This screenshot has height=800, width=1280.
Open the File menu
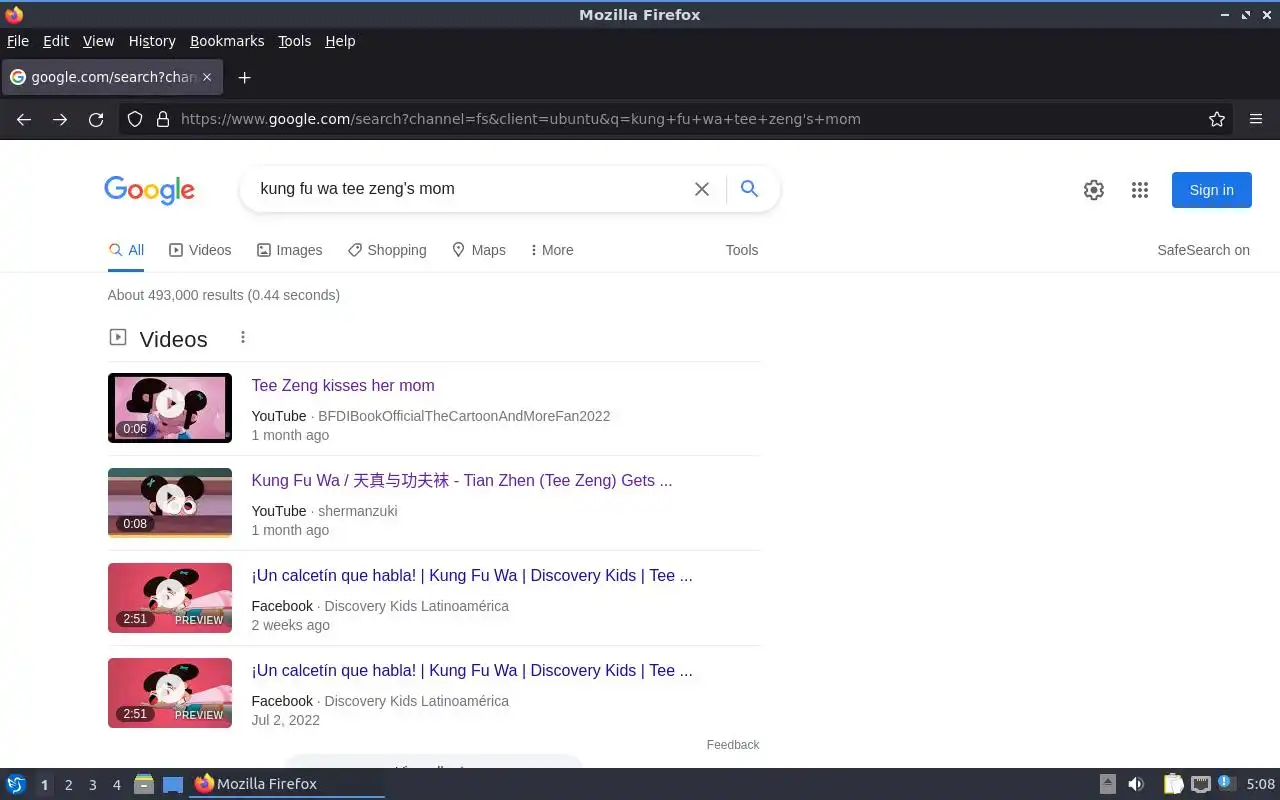pyautogui.click(x=18, y=41)
